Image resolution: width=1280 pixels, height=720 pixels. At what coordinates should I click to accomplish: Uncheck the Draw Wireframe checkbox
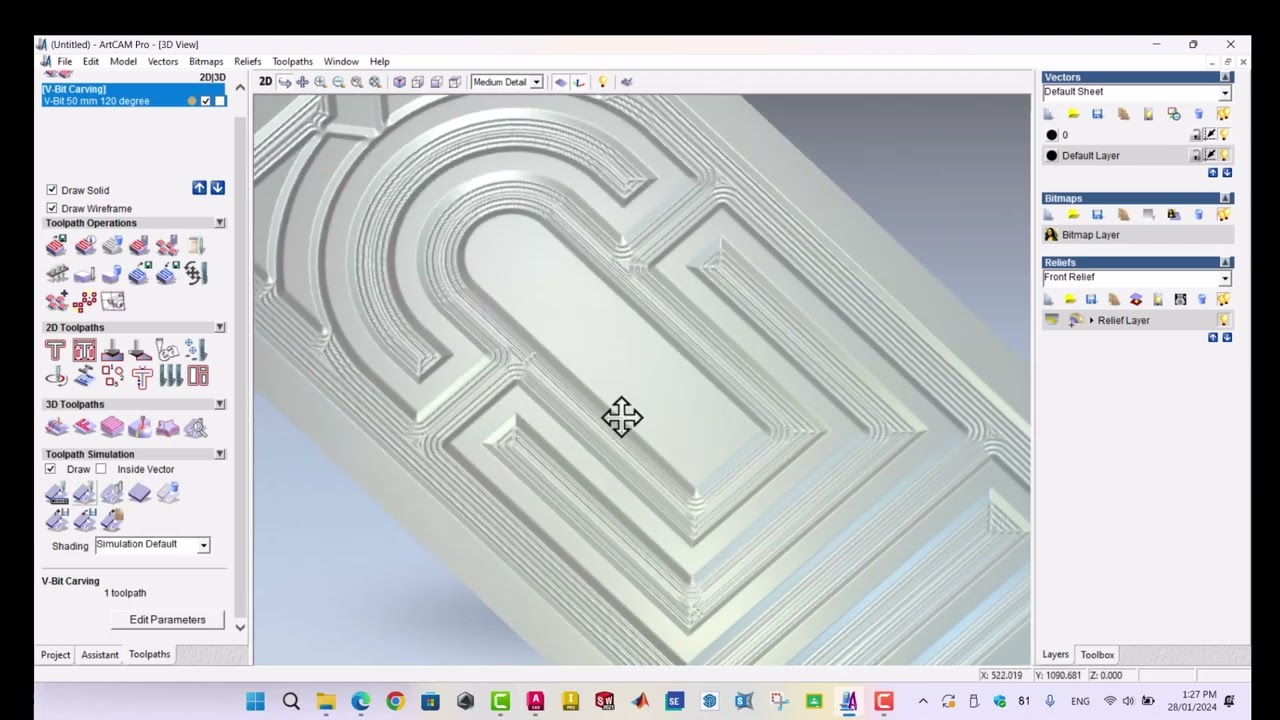[x=52, y=208]
